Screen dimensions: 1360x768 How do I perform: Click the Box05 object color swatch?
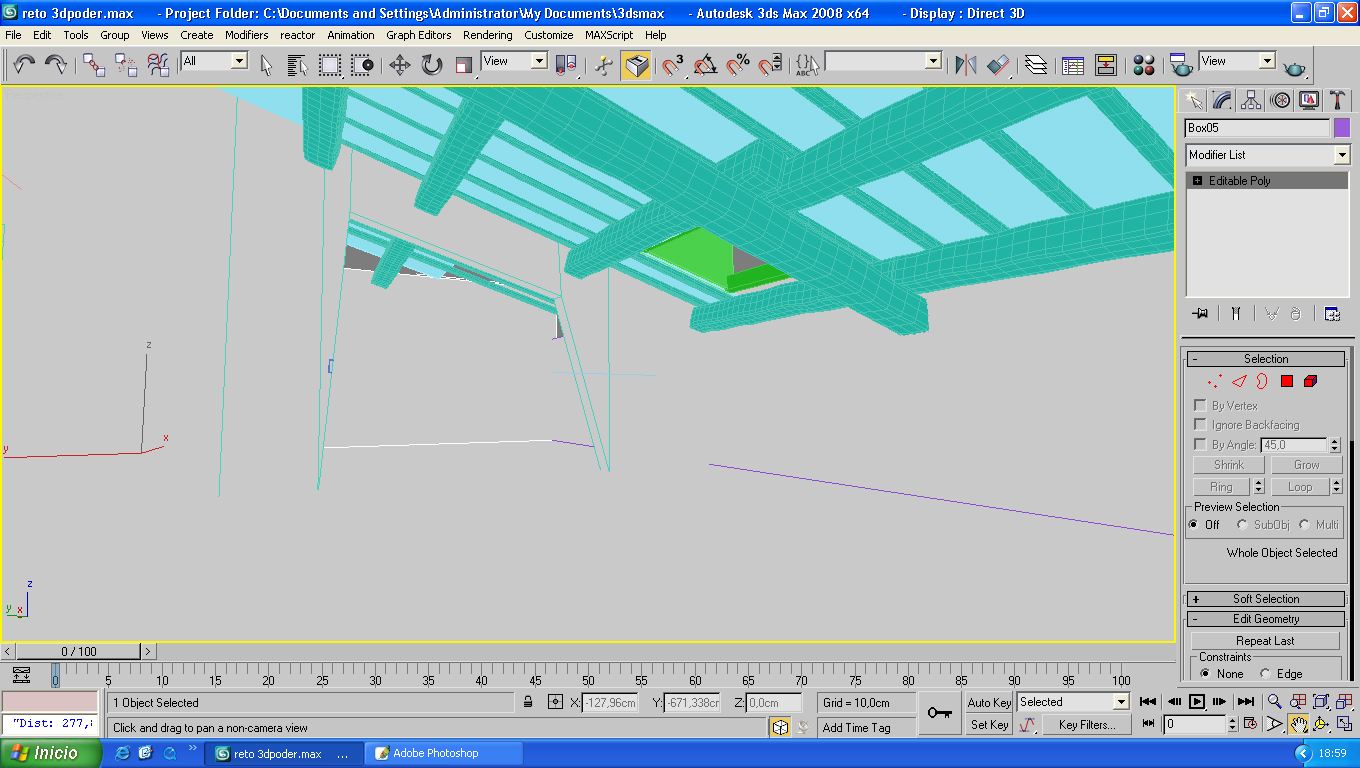click(1342, 128)
